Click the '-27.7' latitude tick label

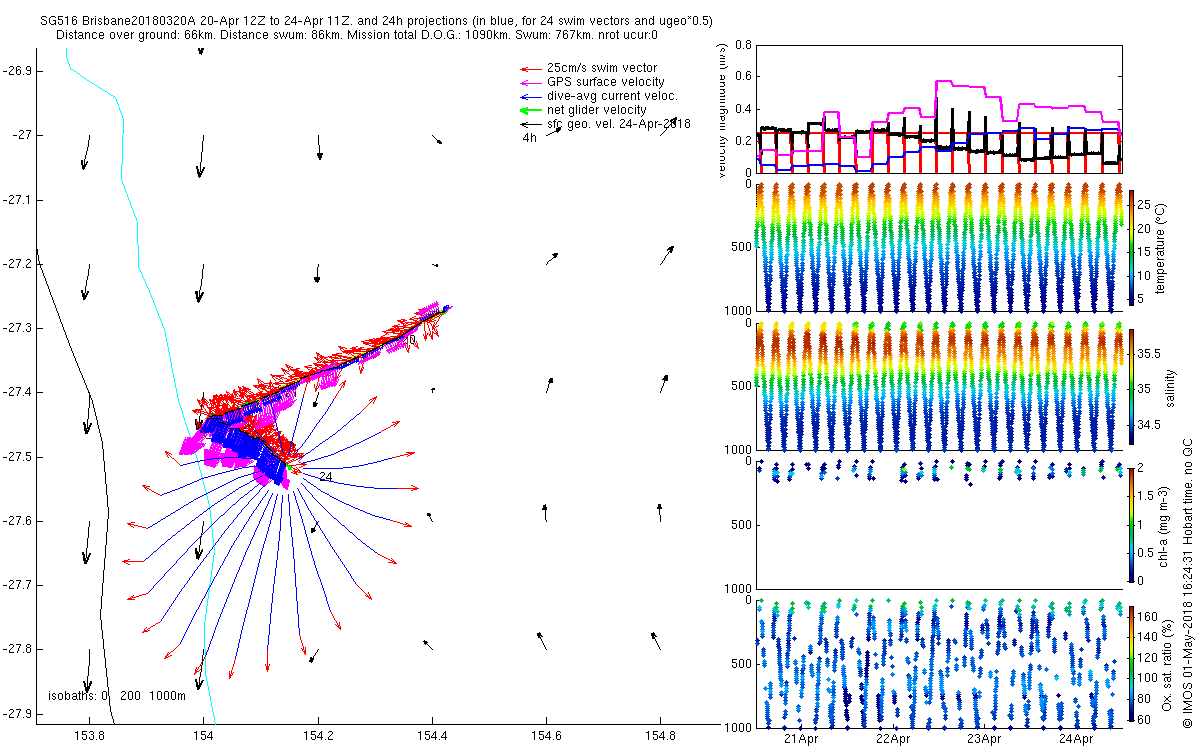[17, 585]
